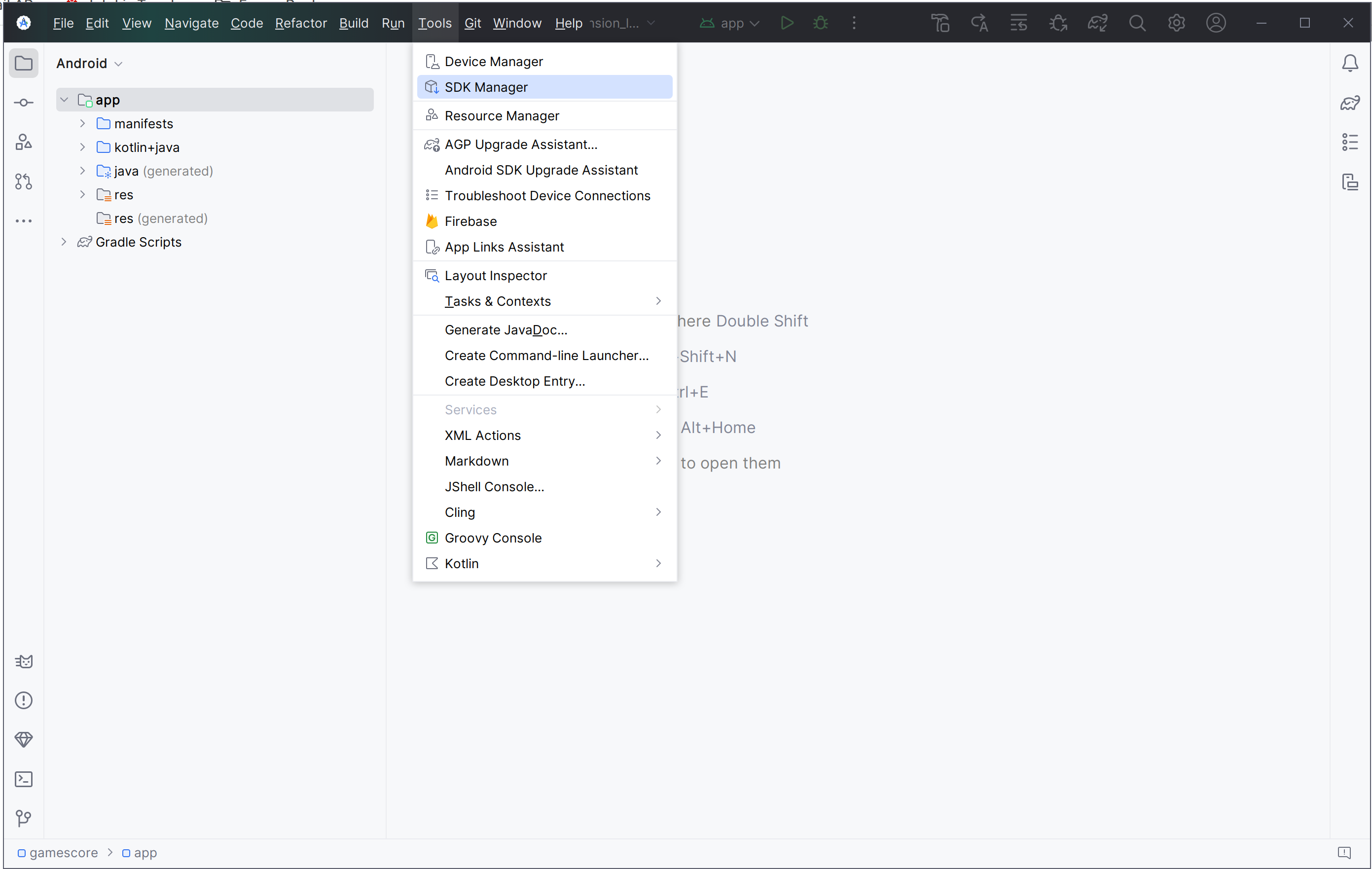
Task: Click Attach Debugger to Android Process icon
Action: click(x=1058, y=23)
